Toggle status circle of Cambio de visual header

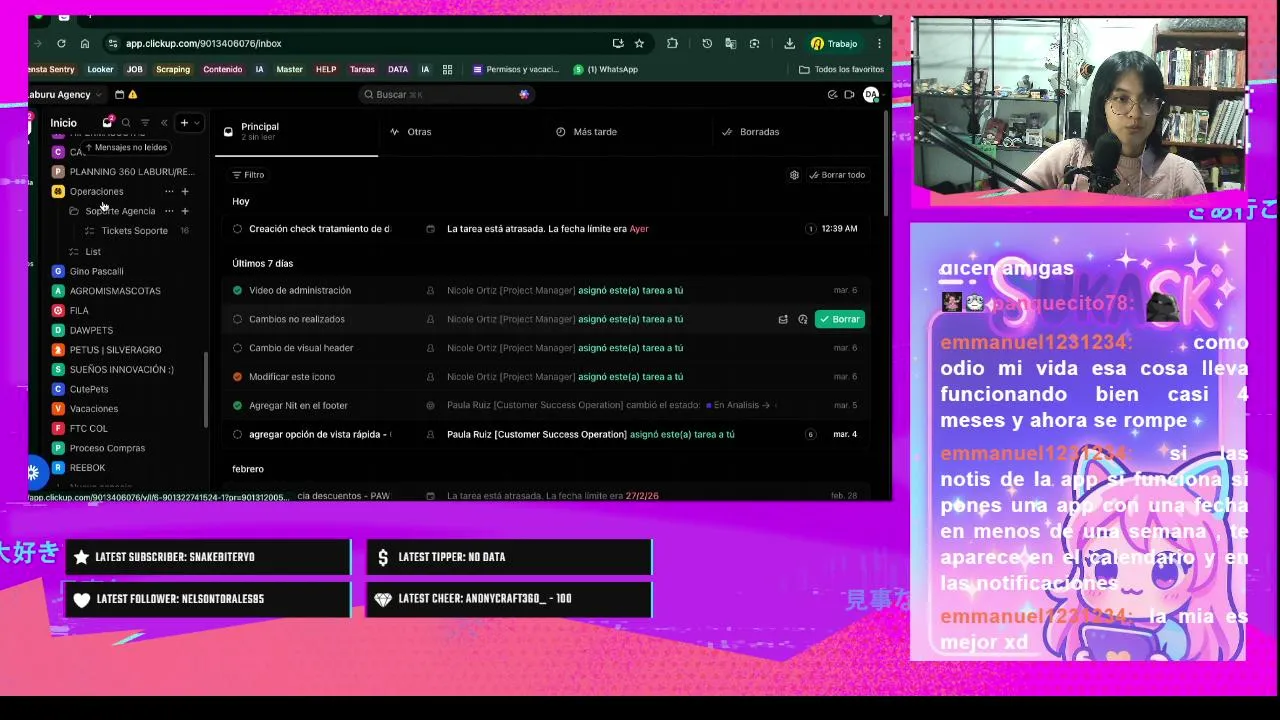(x=237, y=348)
